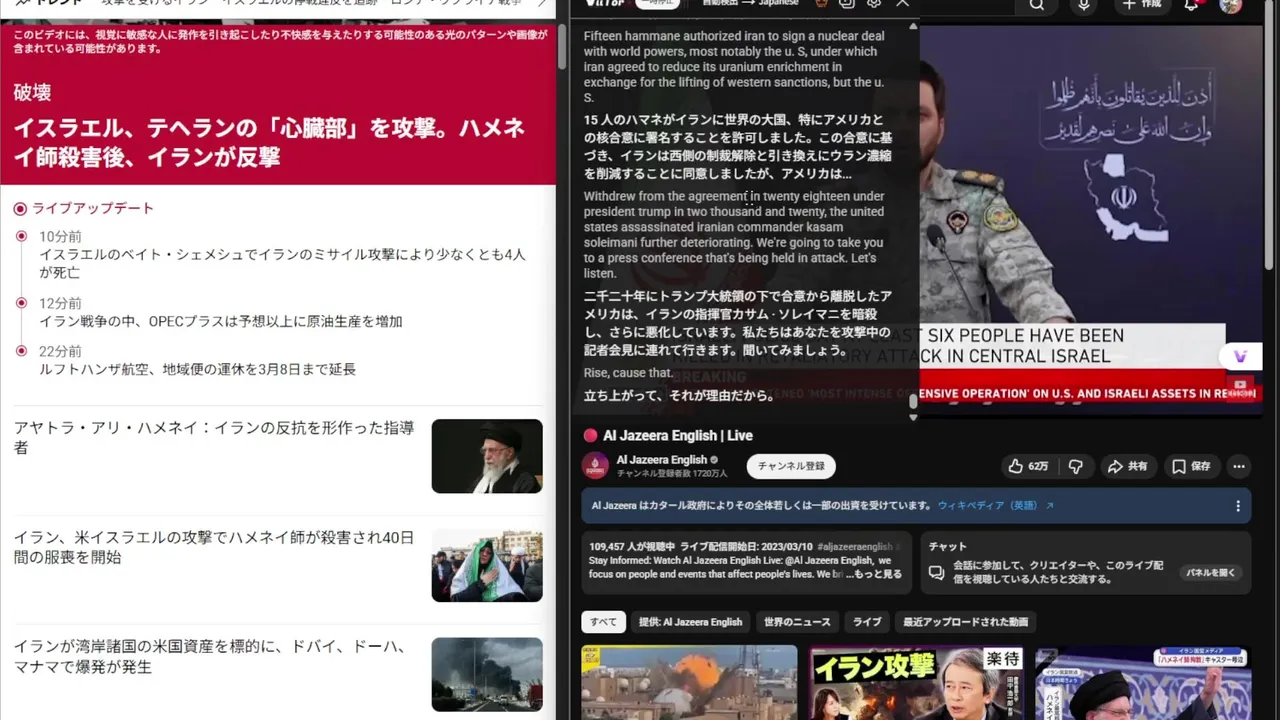Screen dimensions: 1280x720
Task: Open info banner vertical dots menu
Action: (1237, 506)
